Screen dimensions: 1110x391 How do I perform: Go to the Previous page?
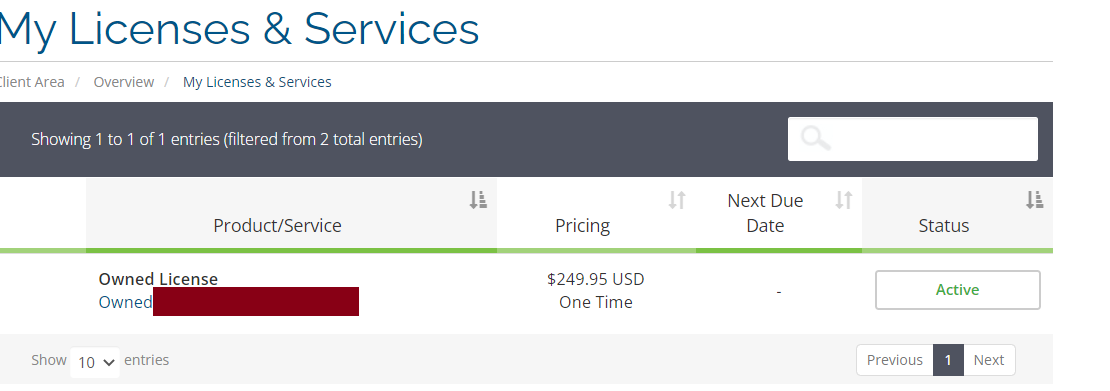point(895,360)
